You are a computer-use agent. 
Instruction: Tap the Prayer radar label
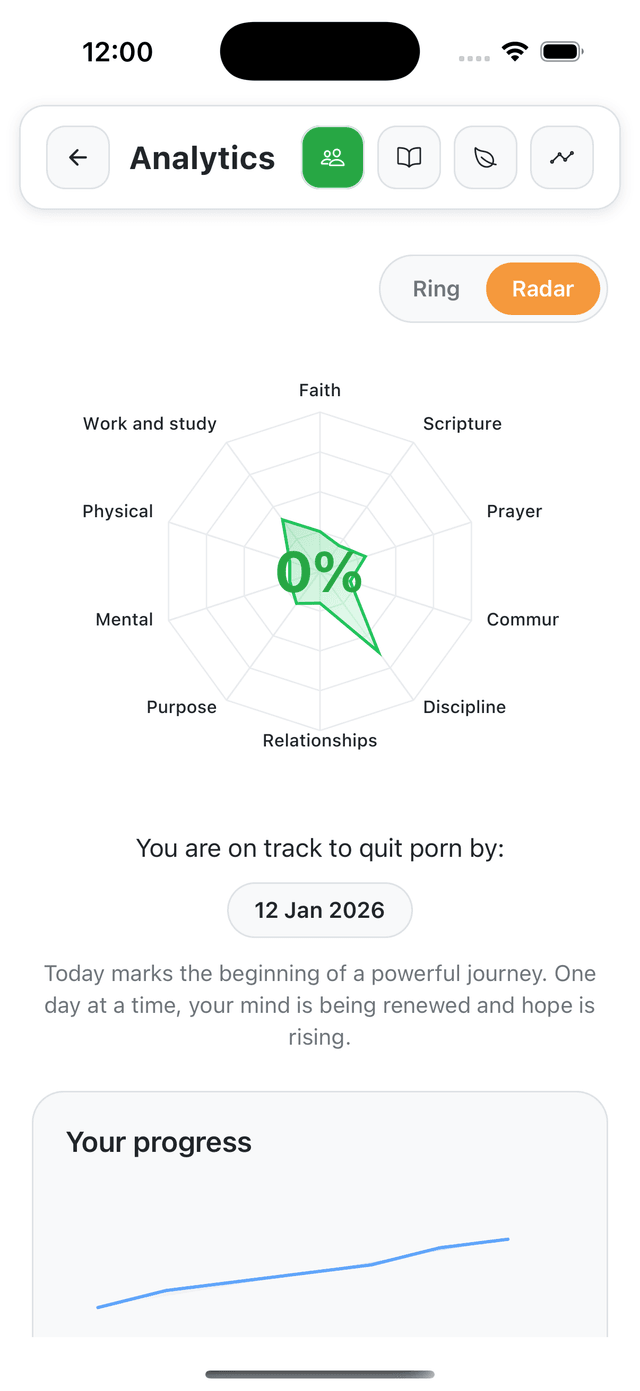(514, 511)
